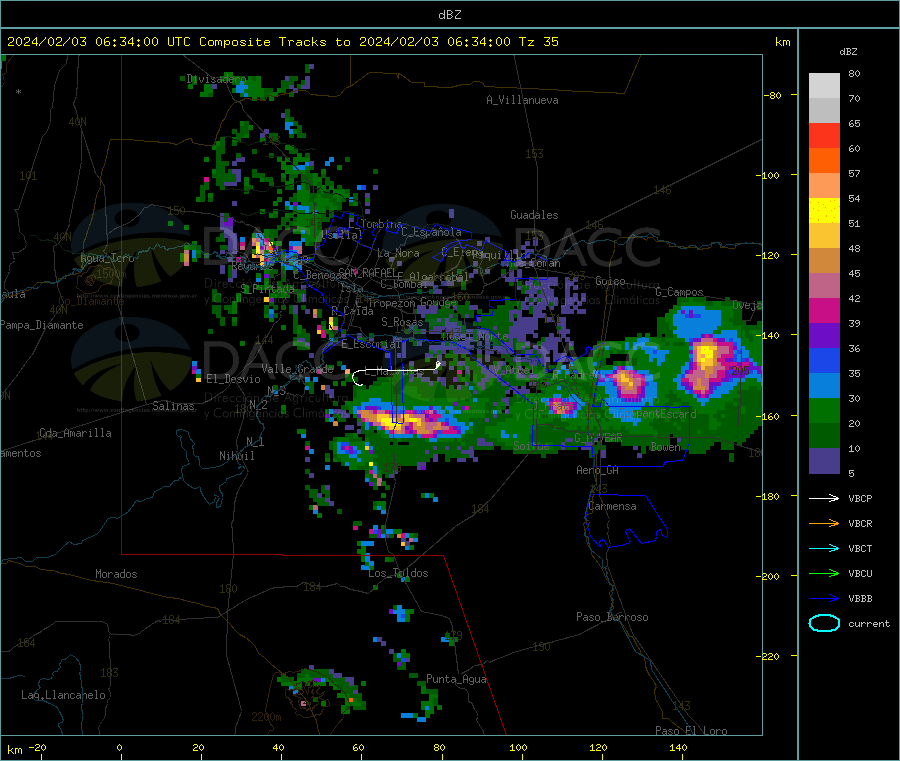Click the cyan 'current' ellipse symbol
Screen dimensions: 900x761
point(824,623)
